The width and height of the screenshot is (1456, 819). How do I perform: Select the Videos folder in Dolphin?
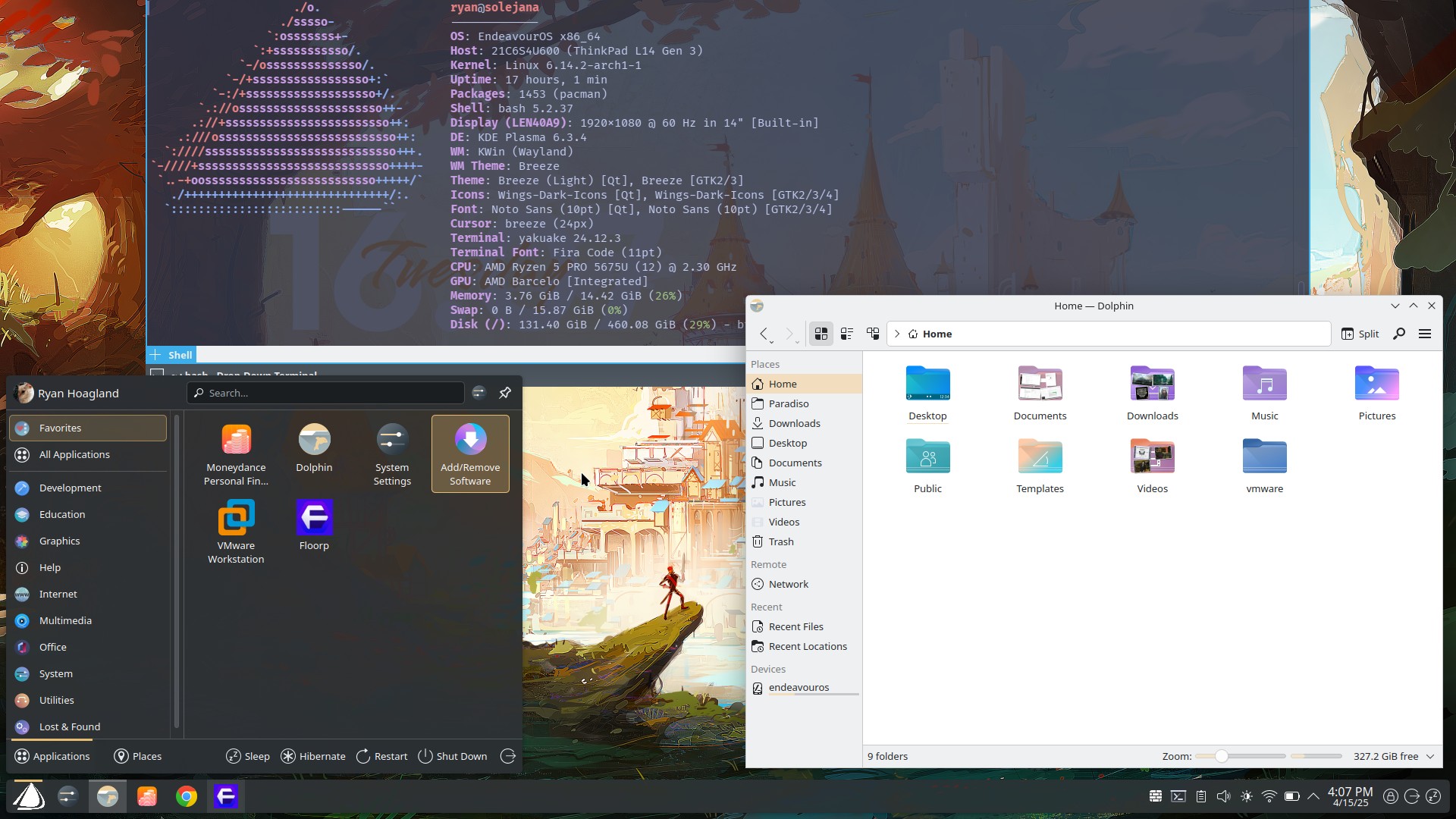pos(1152,466)
